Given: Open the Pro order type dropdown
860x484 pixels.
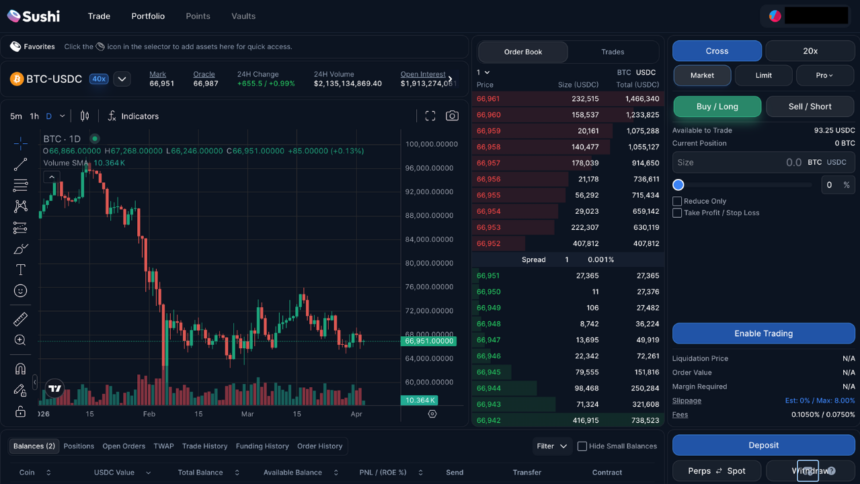Looking at the screenshot, I should point(824,75).
